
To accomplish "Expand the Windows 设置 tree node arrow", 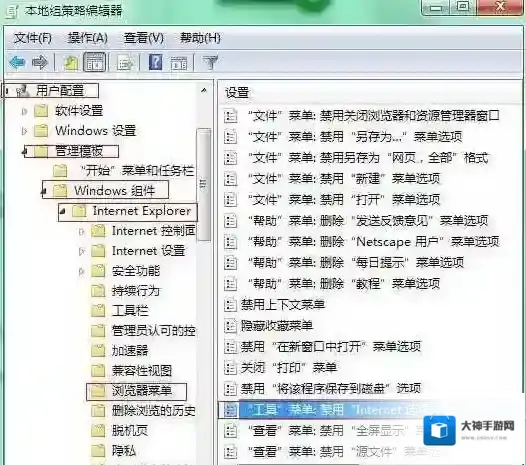I will [x=24, y=131].
